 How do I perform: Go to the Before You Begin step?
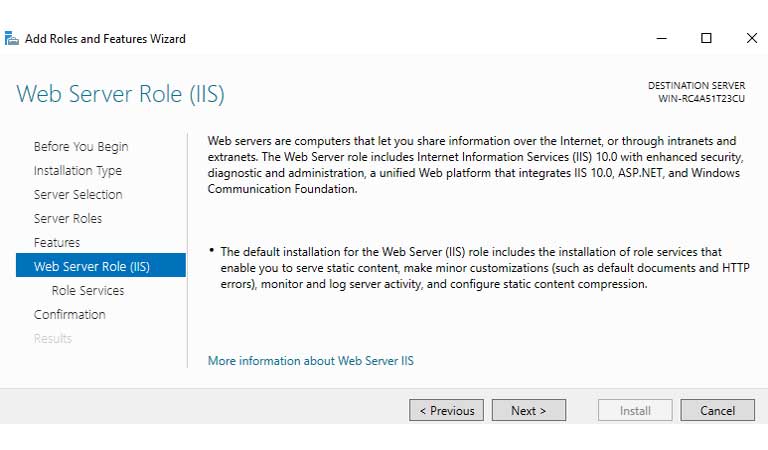tap(81, 146)
